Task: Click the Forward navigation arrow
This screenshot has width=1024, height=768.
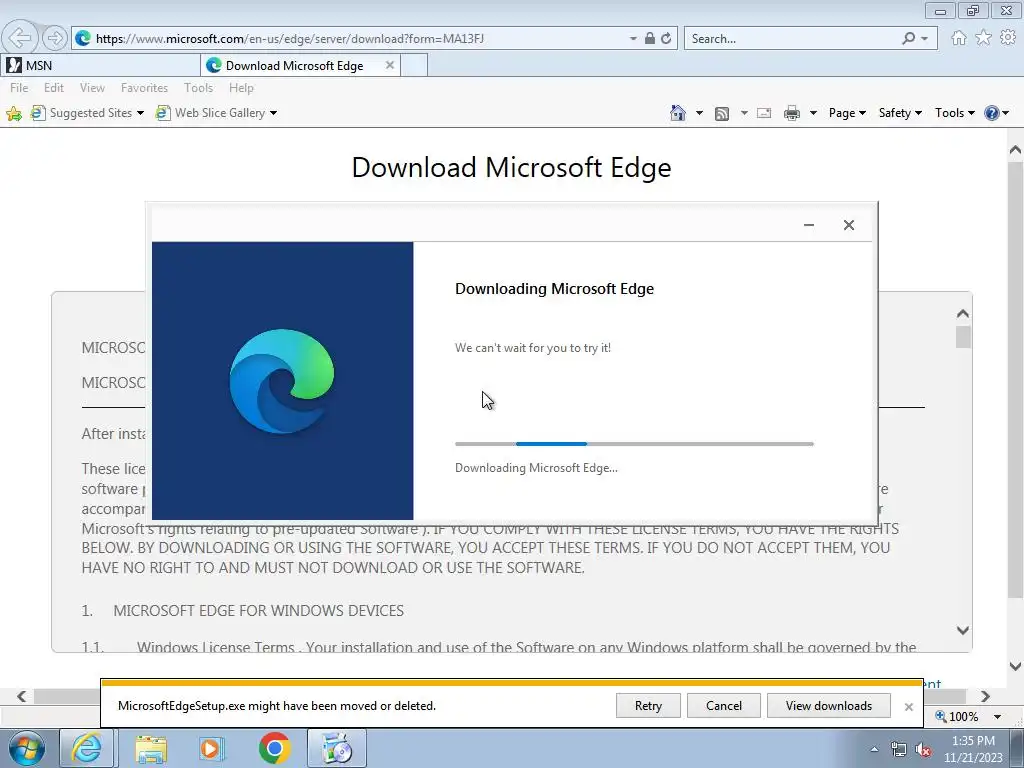Action: click(x=55, y=38)
